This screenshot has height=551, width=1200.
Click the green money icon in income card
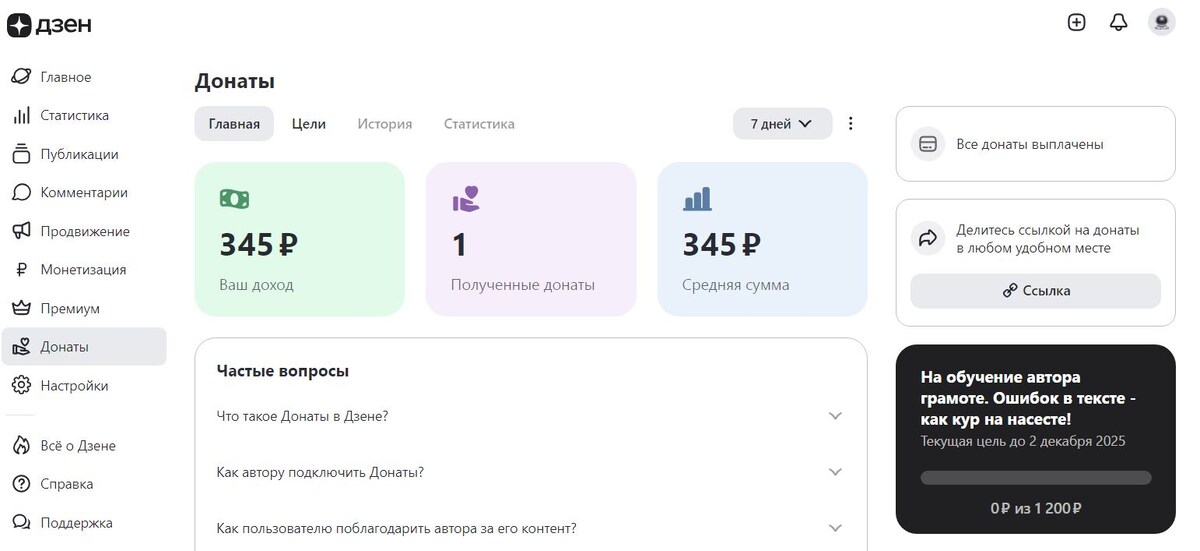(x=234, y=199)
